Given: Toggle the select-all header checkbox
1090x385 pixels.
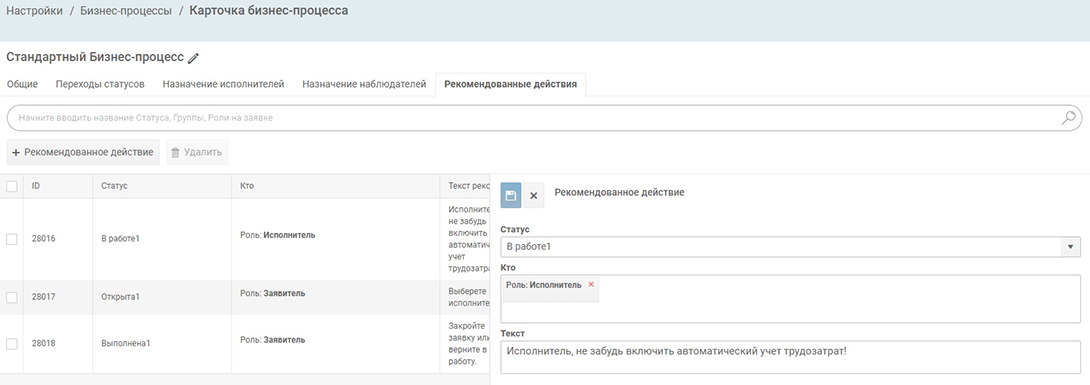Looking at the screenshot, I should tap(12, 186).
